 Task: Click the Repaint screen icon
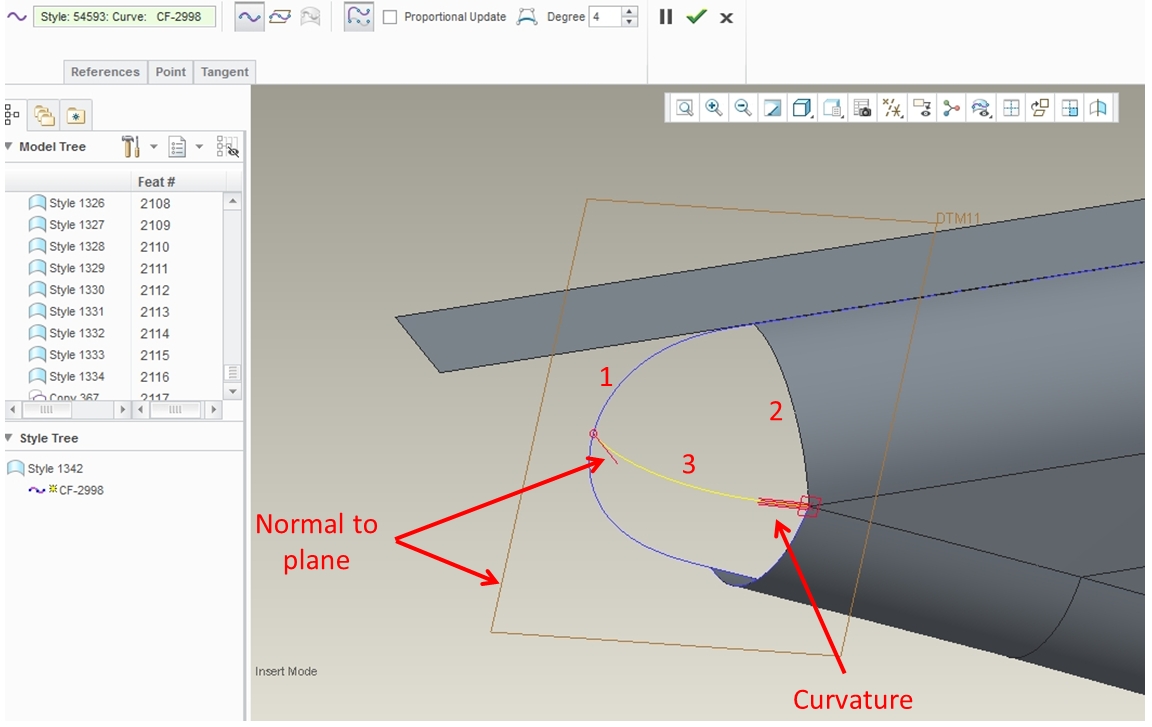click(x=772, y=109)
